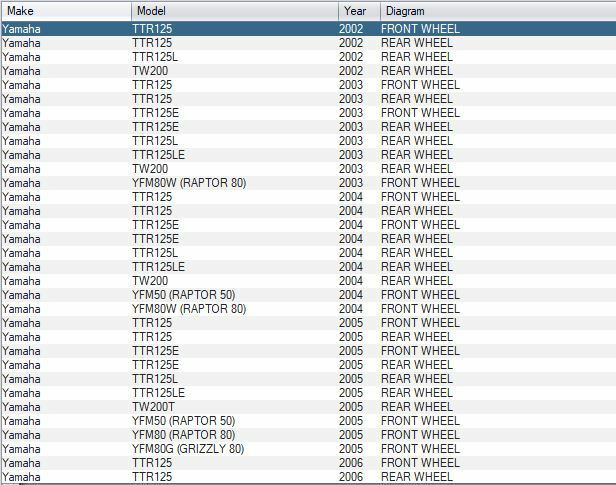Viewport: 616px width, 485px height.
Task: Select the YFM80W (RAPTOR 80) 2004 row
Action: (x=309, y=309)
